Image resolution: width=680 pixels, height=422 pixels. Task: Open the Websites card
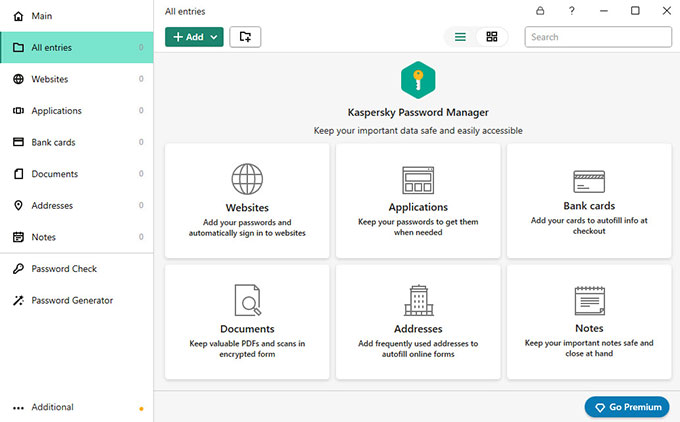(x=247, y=201)
